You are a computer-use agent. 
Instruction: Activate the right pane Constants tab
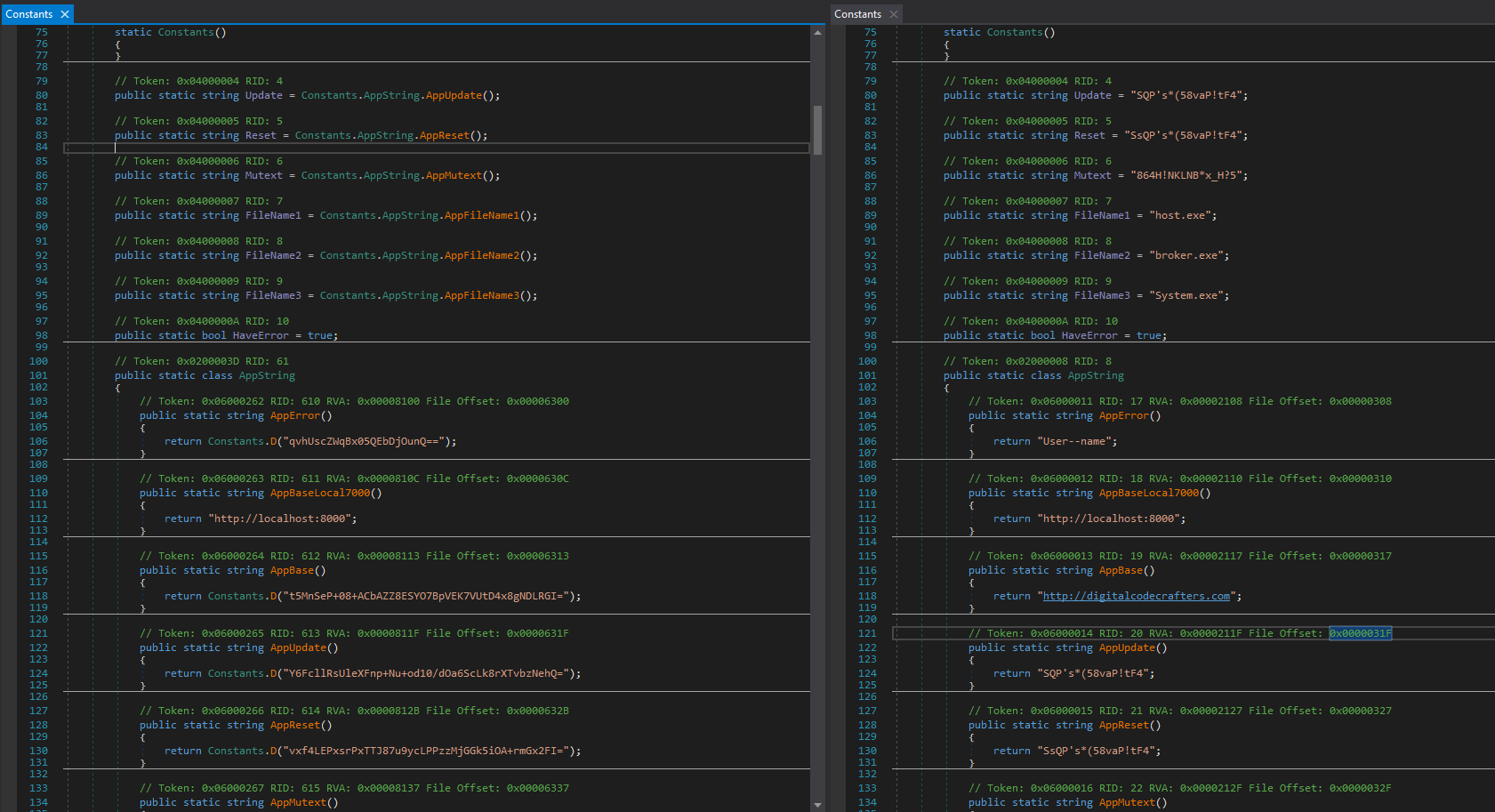click(857, 14)
